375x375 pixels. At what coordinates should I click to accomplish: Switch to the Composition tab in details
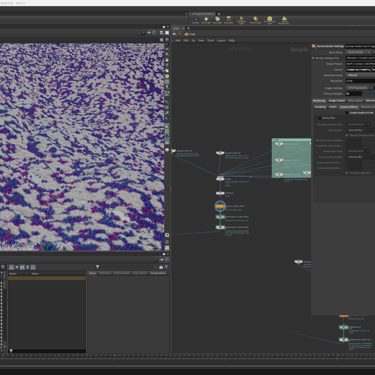coord(157,273)
